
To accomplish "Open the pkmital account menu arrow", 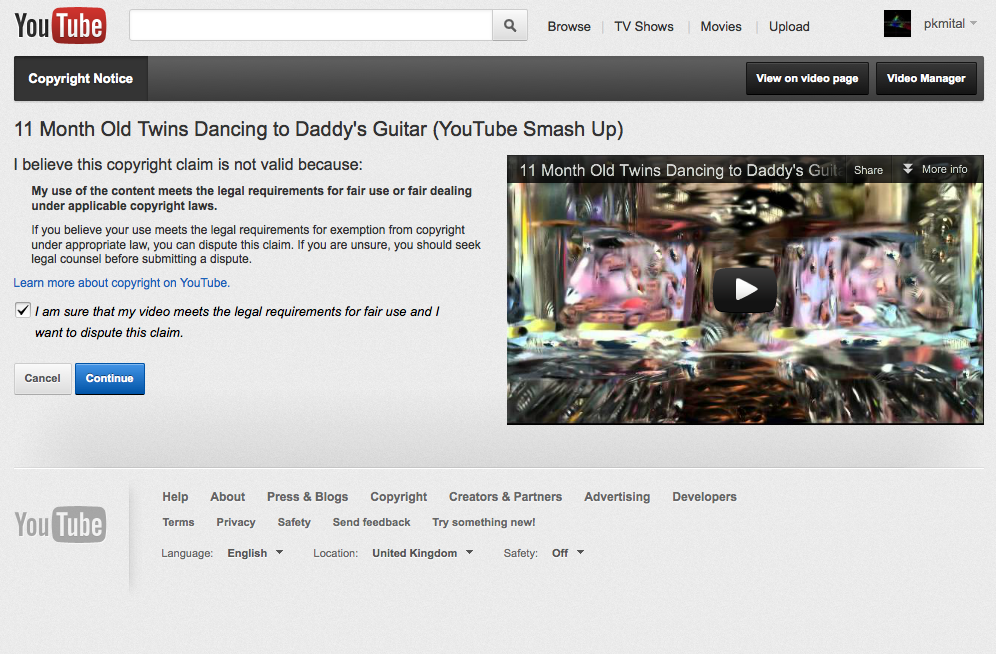I will pyautogui.click(x=973, y=23).
